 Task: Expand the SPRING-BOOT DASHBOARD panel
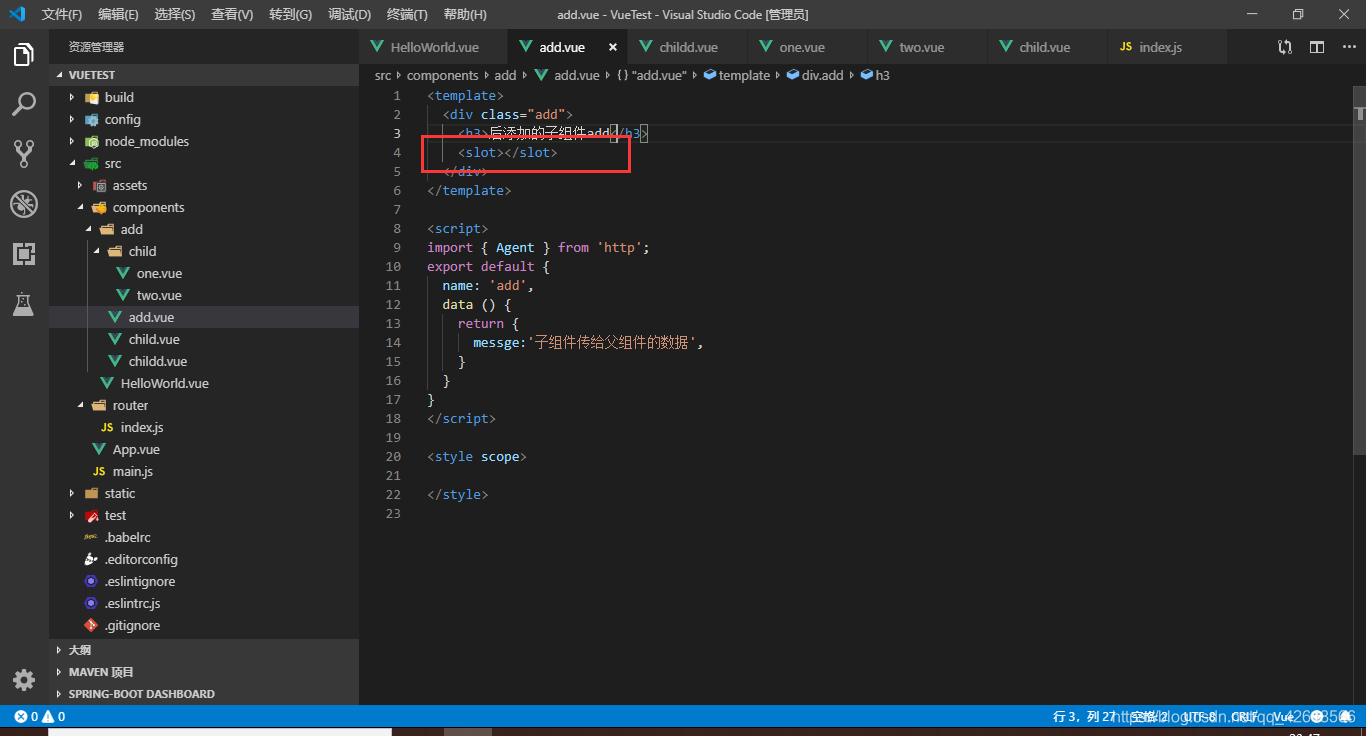(204, 694)
